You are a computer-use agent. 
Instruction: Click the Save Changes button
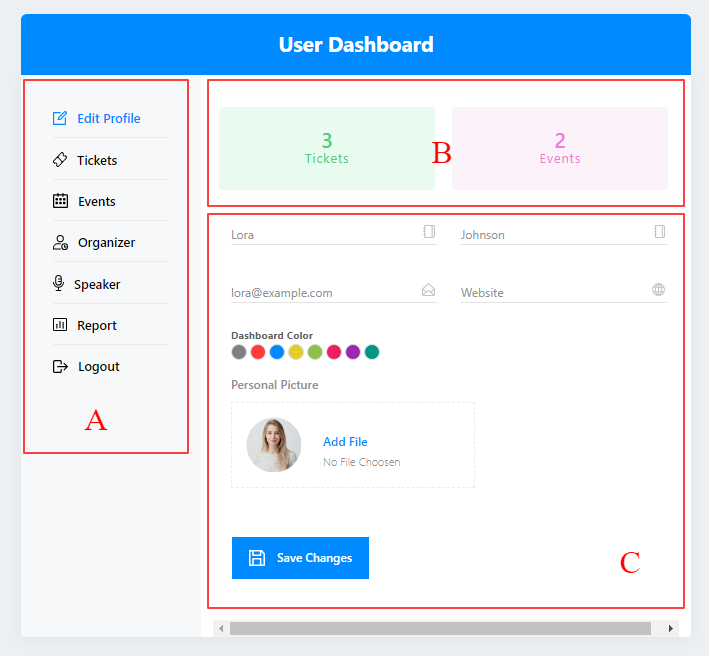[x=300, y=558]
